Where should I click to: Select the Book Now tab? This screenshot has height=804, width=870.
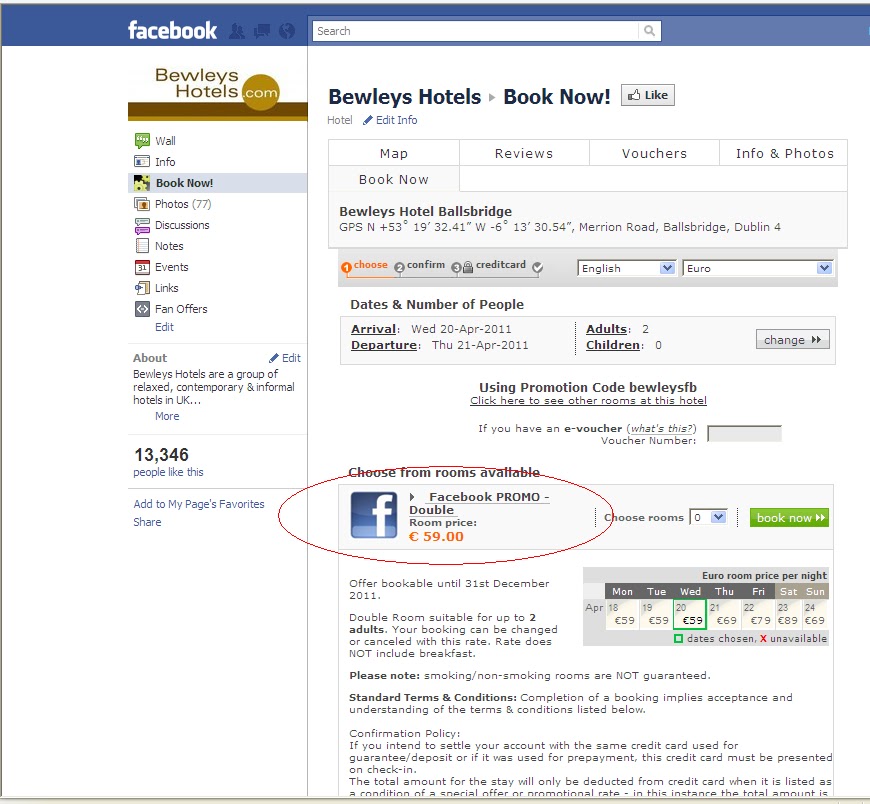tap(394, 179)
